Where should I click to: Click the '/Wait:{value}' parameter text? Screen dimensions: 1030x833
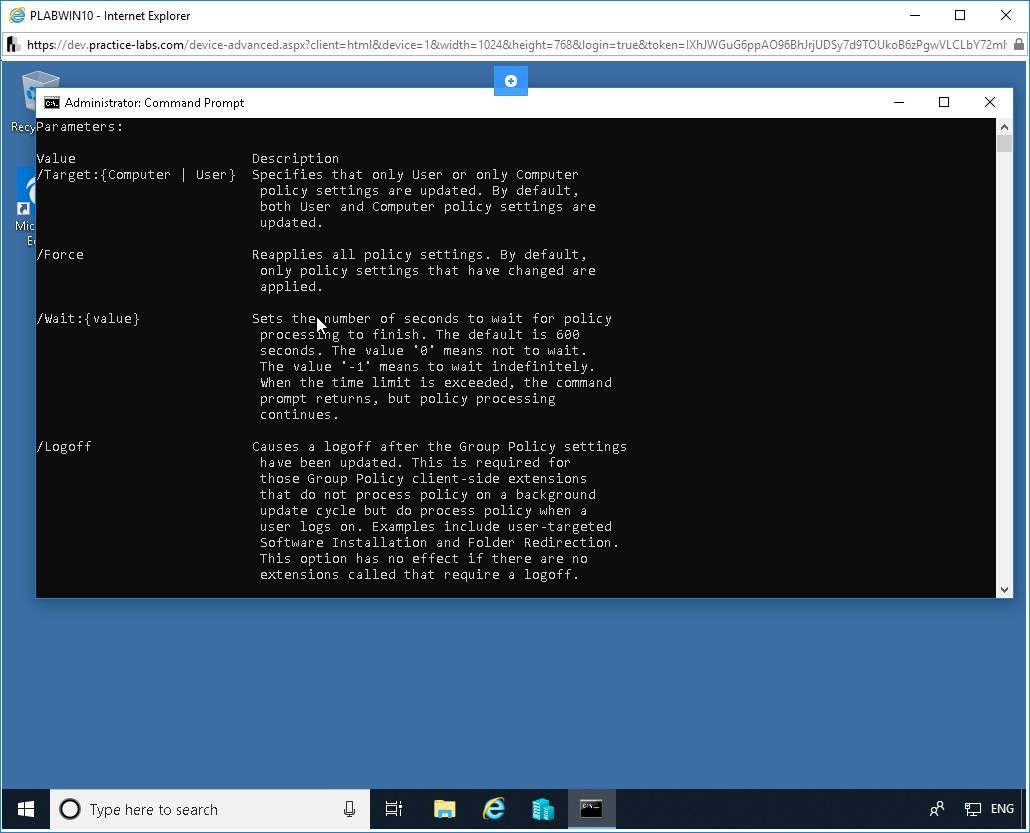point(88,319)
